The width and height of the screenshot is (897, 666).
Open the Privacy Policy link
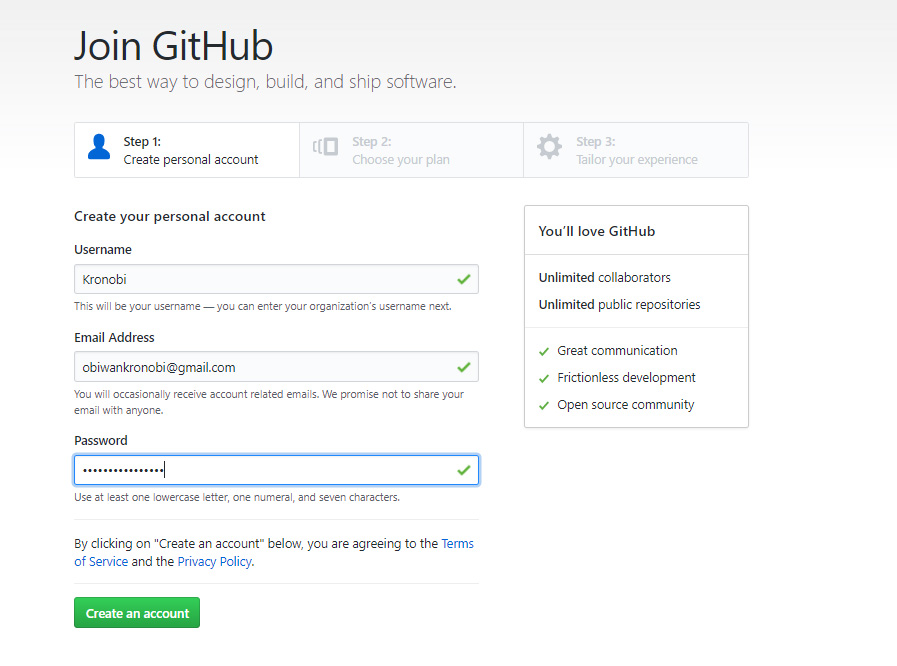214,562
